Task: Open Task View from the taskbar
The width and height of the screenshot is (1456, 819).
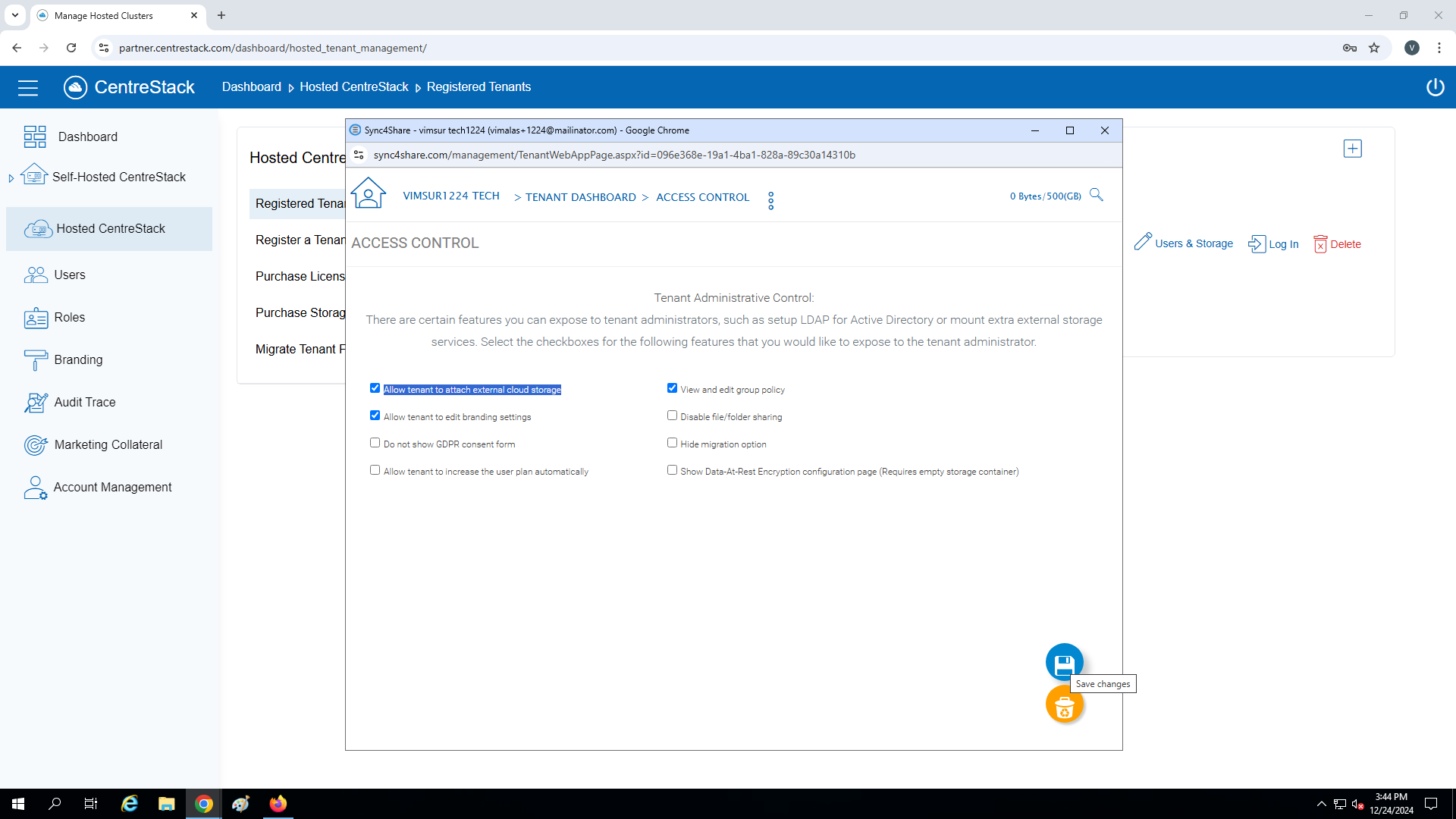Action: pos(91,804)
